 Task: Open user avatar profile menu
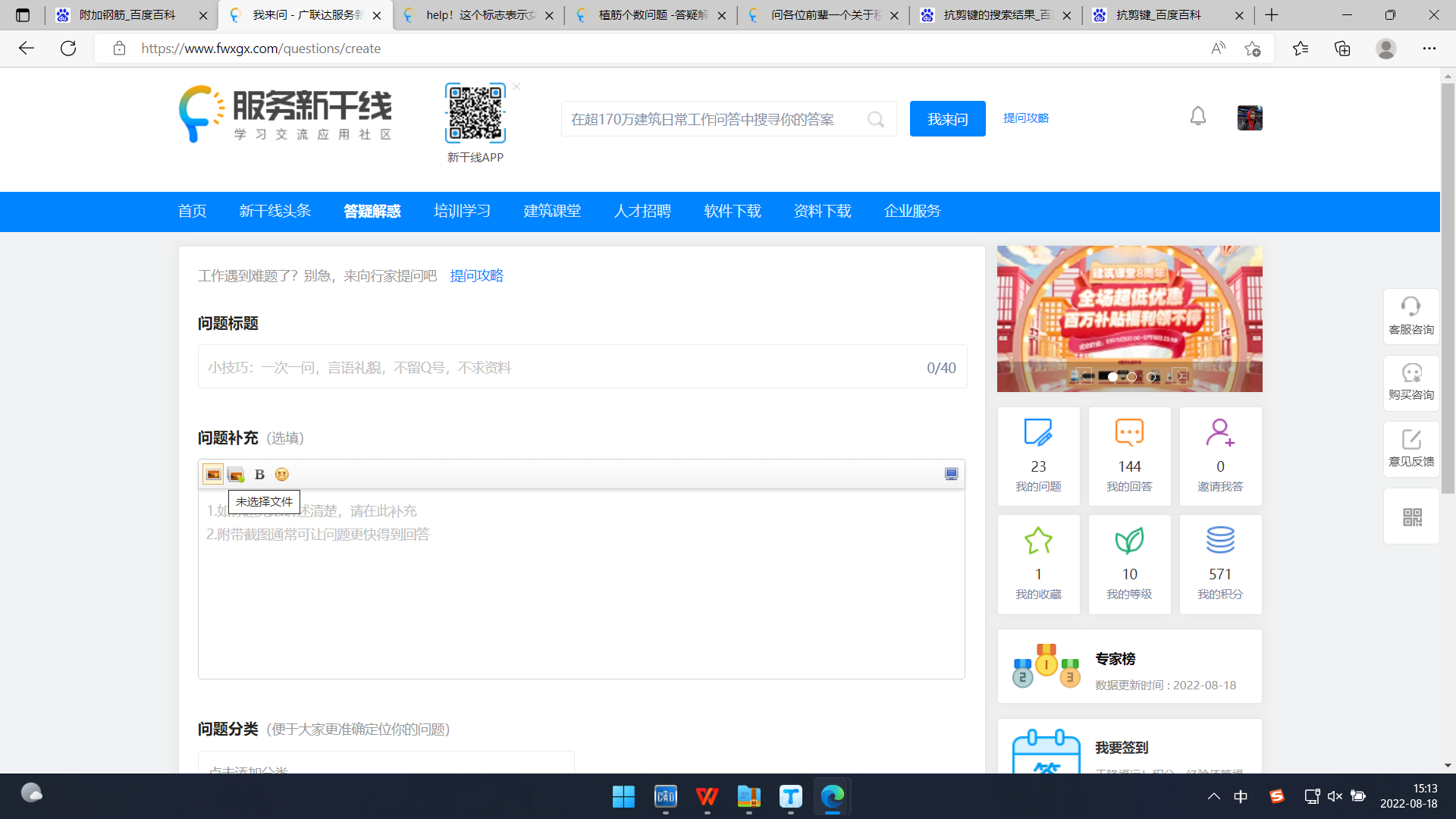coord(1250,118)
